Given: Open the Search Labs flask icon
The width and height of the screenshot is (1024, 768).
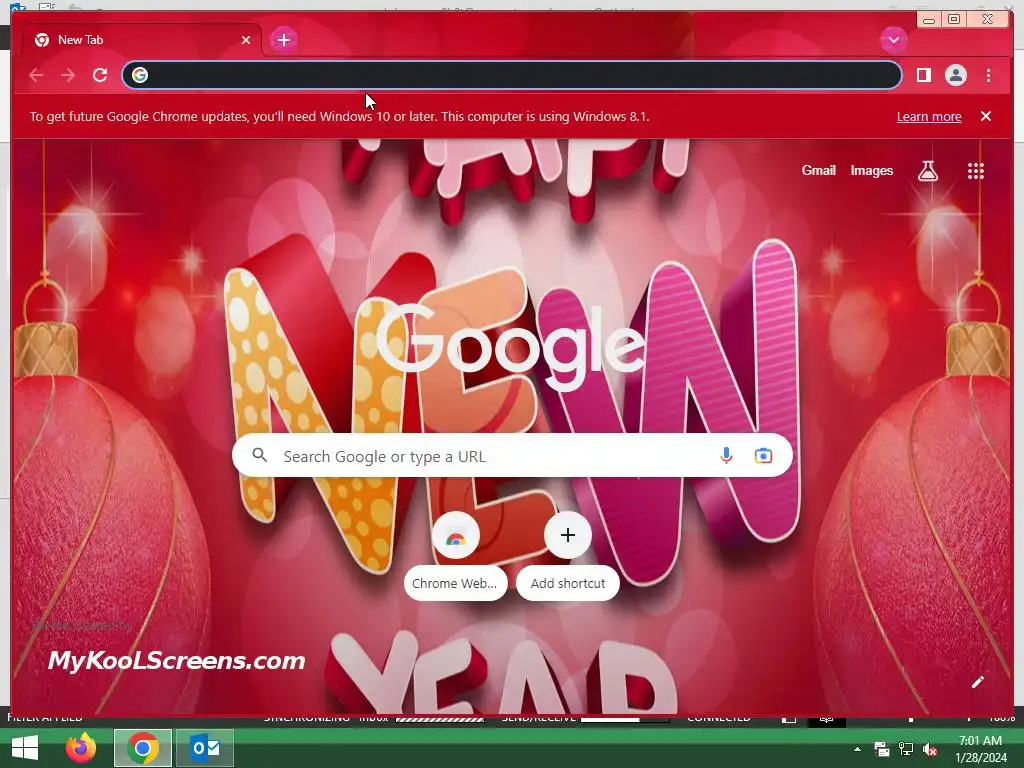Looking at the screenshot, I should pos(927,171).
